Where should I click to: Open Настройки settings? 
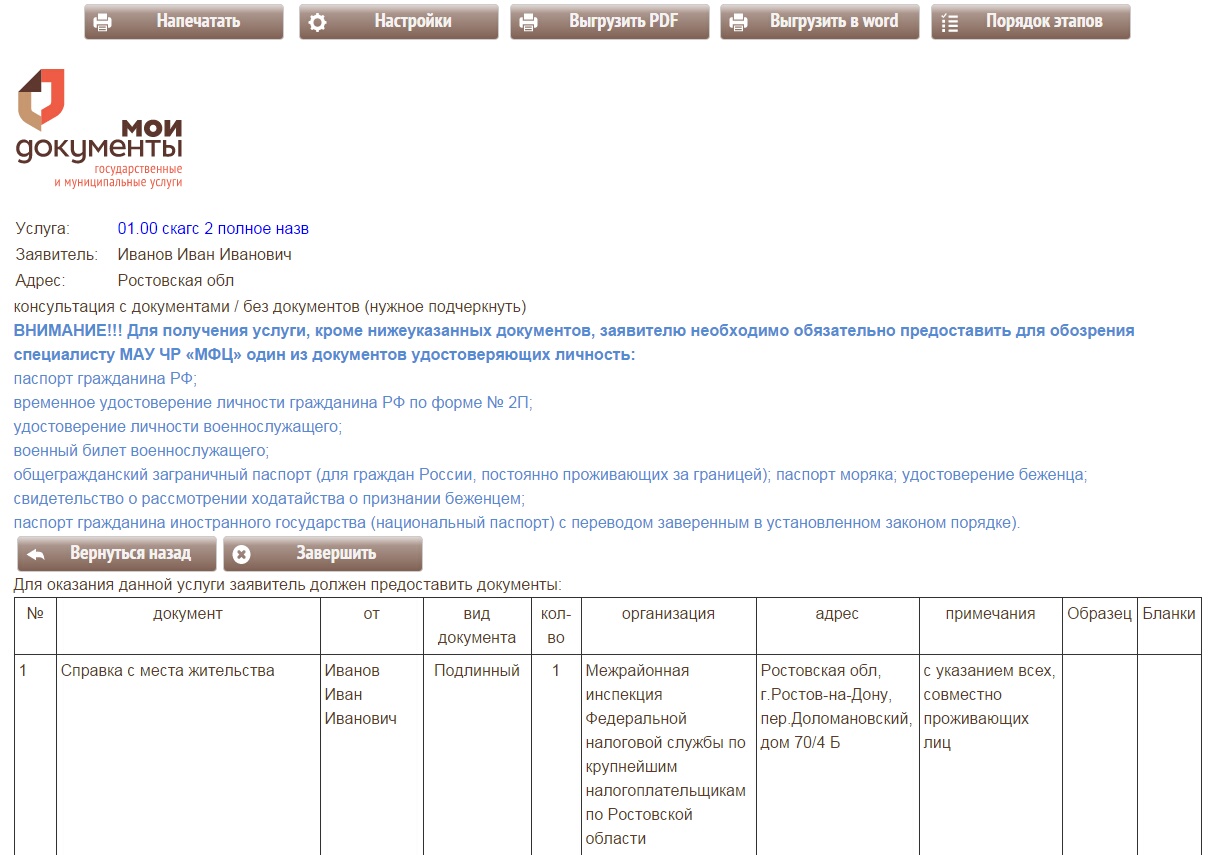(x=412, y=21)
